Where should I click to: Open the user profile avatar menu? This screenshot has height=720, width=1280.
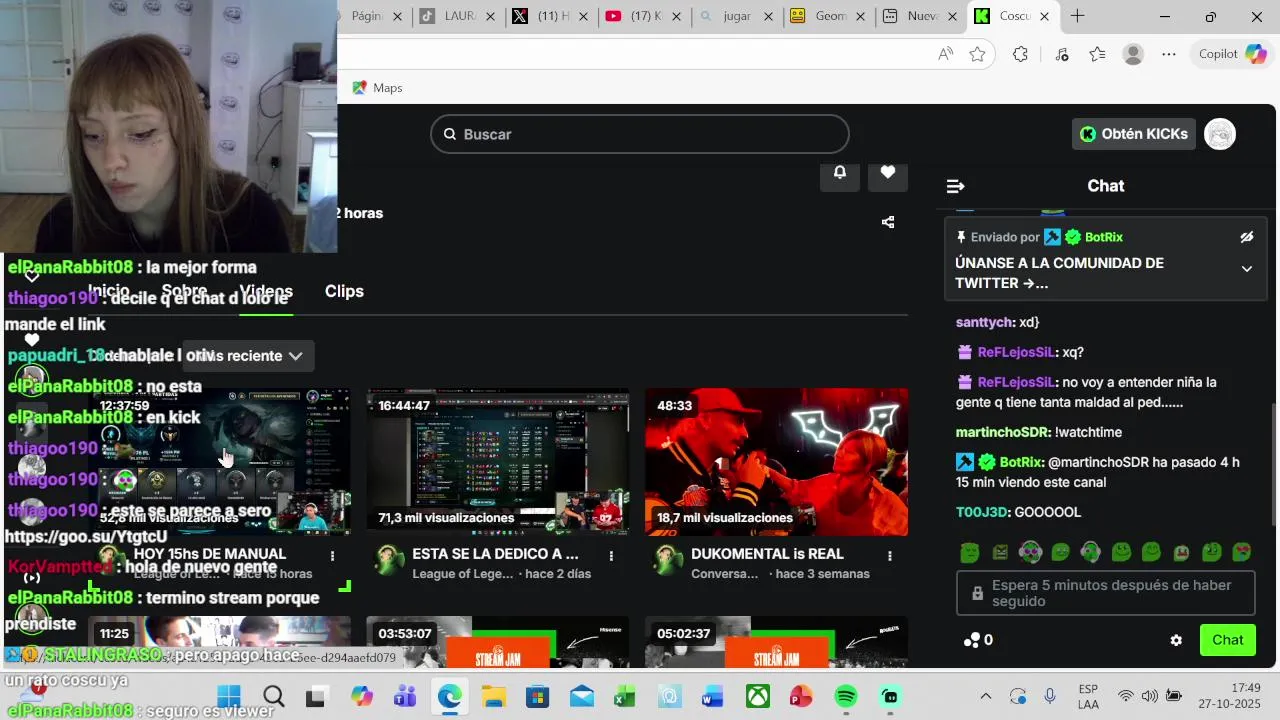click(1220, 134)
